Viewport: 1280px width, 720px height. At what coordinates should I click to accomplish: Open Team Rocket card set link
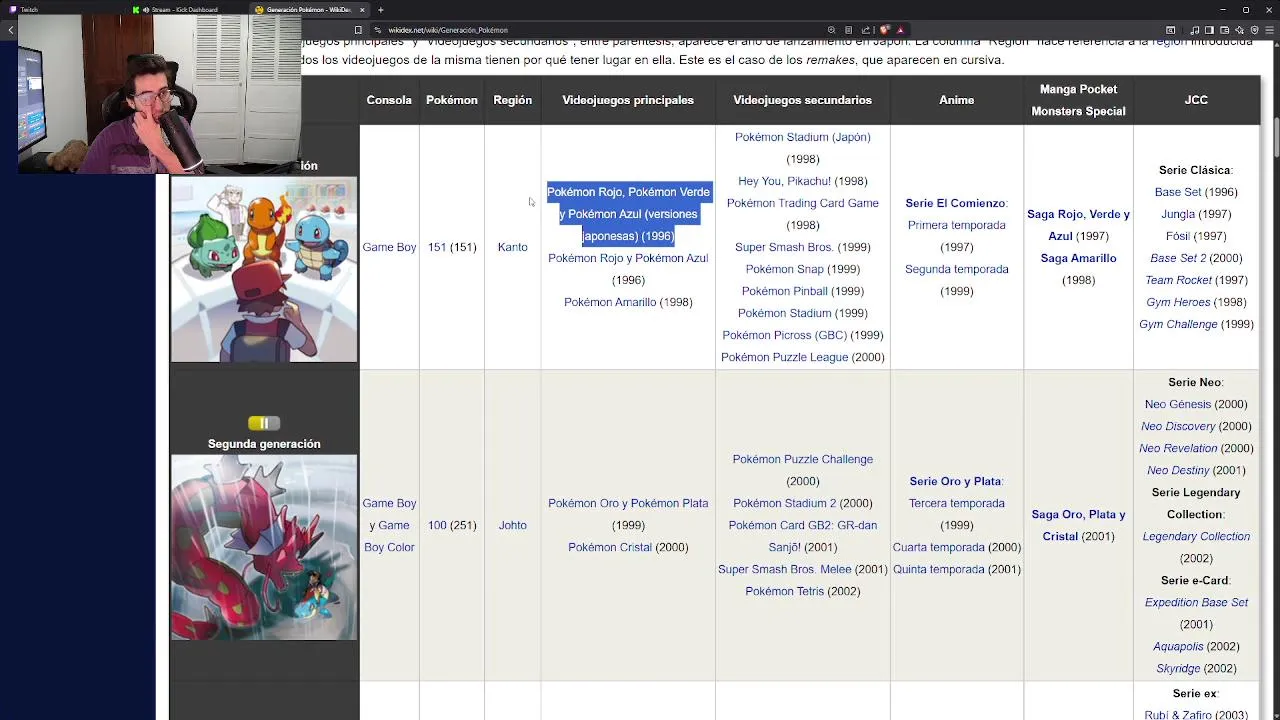1178,280
